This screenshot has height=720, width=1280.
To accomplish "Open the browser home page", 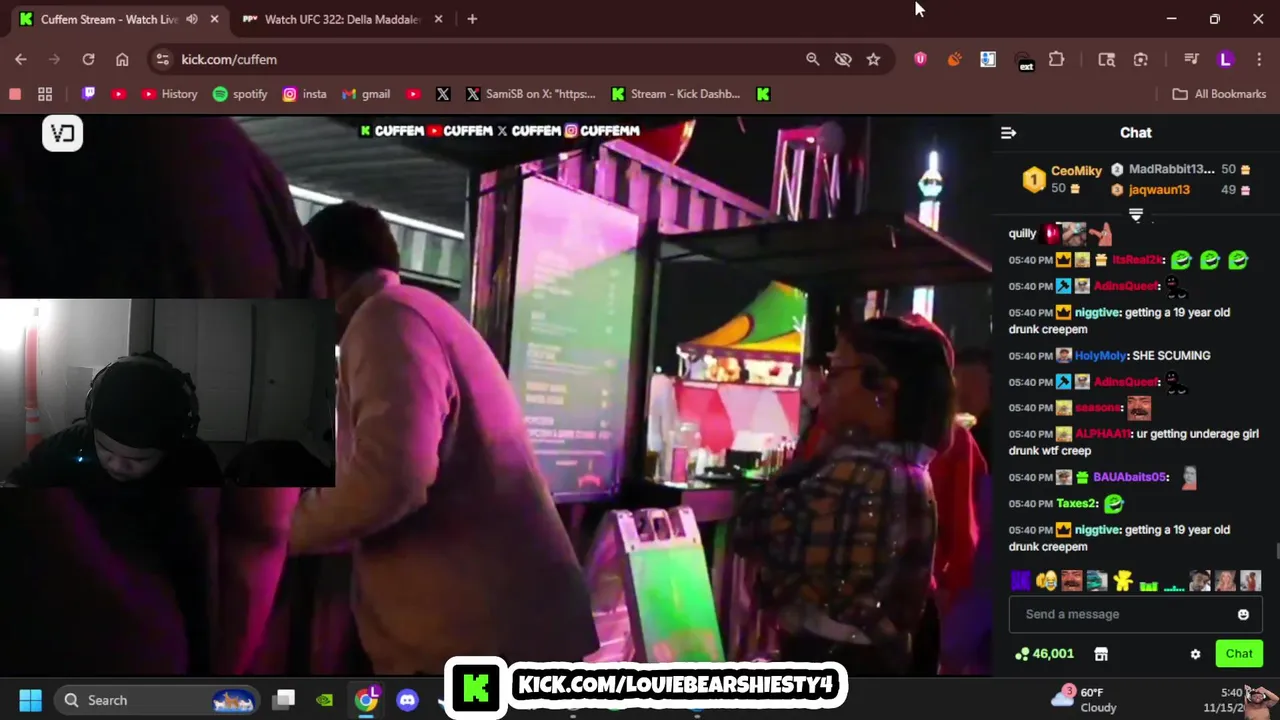I will click(122, 59).
